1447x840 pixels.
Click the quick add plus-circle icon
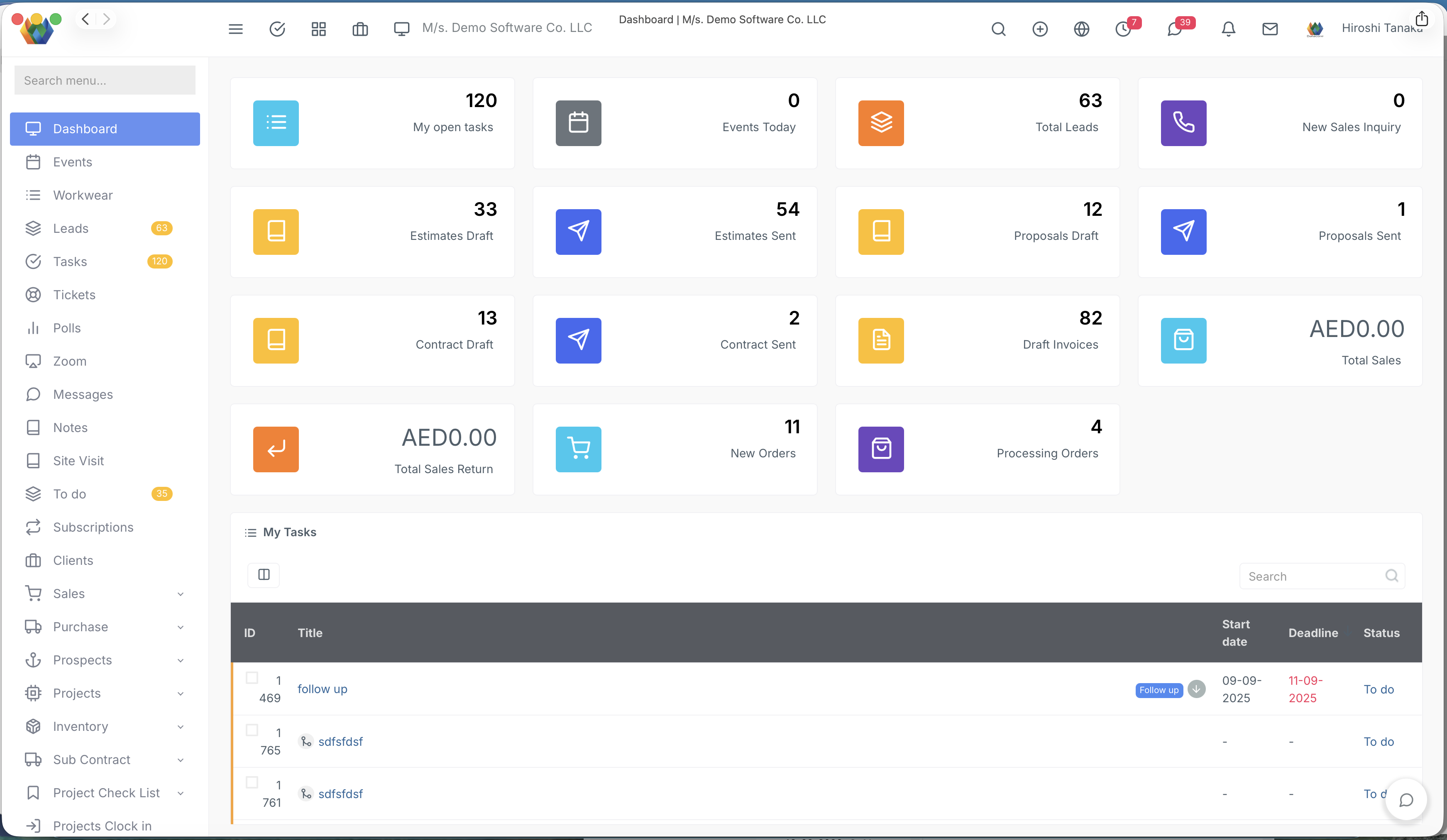coord(1040,29)
